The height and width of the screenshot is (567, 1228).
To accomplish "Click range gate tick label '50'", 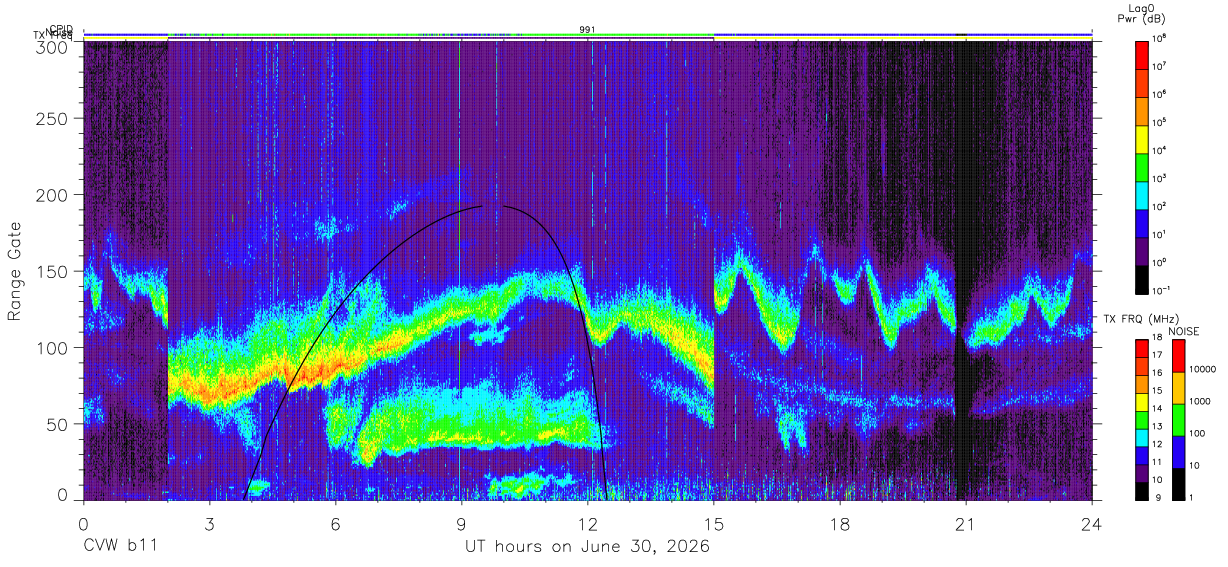I will 56,423.
